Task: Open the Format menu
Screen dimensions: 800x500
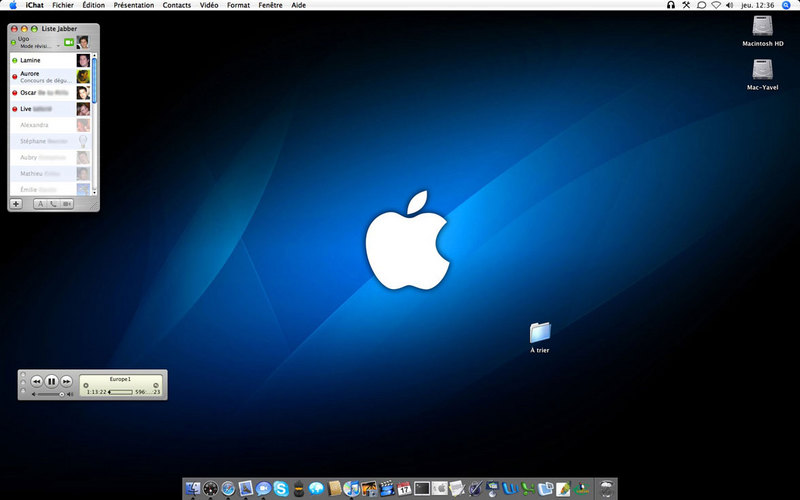Action: pyautogui.click(x=238, y=5)
